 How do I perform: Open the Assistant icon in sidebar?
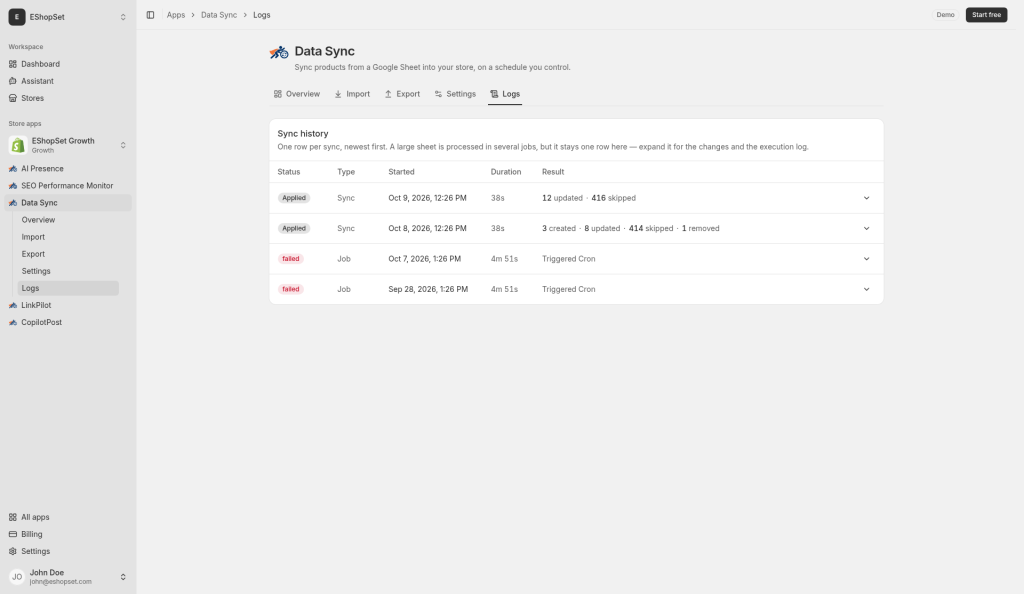[x=12, y=81]
